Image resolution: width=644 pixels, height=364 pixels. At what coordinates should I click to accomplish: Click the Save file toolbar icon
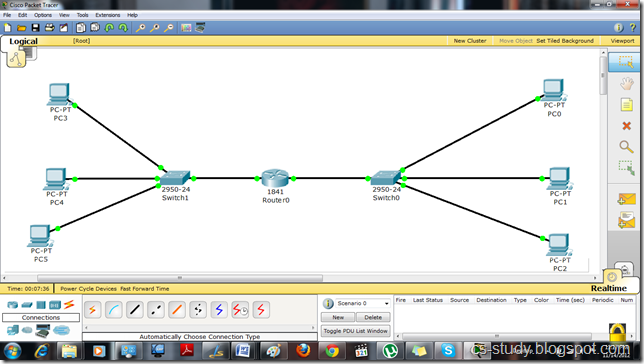(x=36, y=28)
